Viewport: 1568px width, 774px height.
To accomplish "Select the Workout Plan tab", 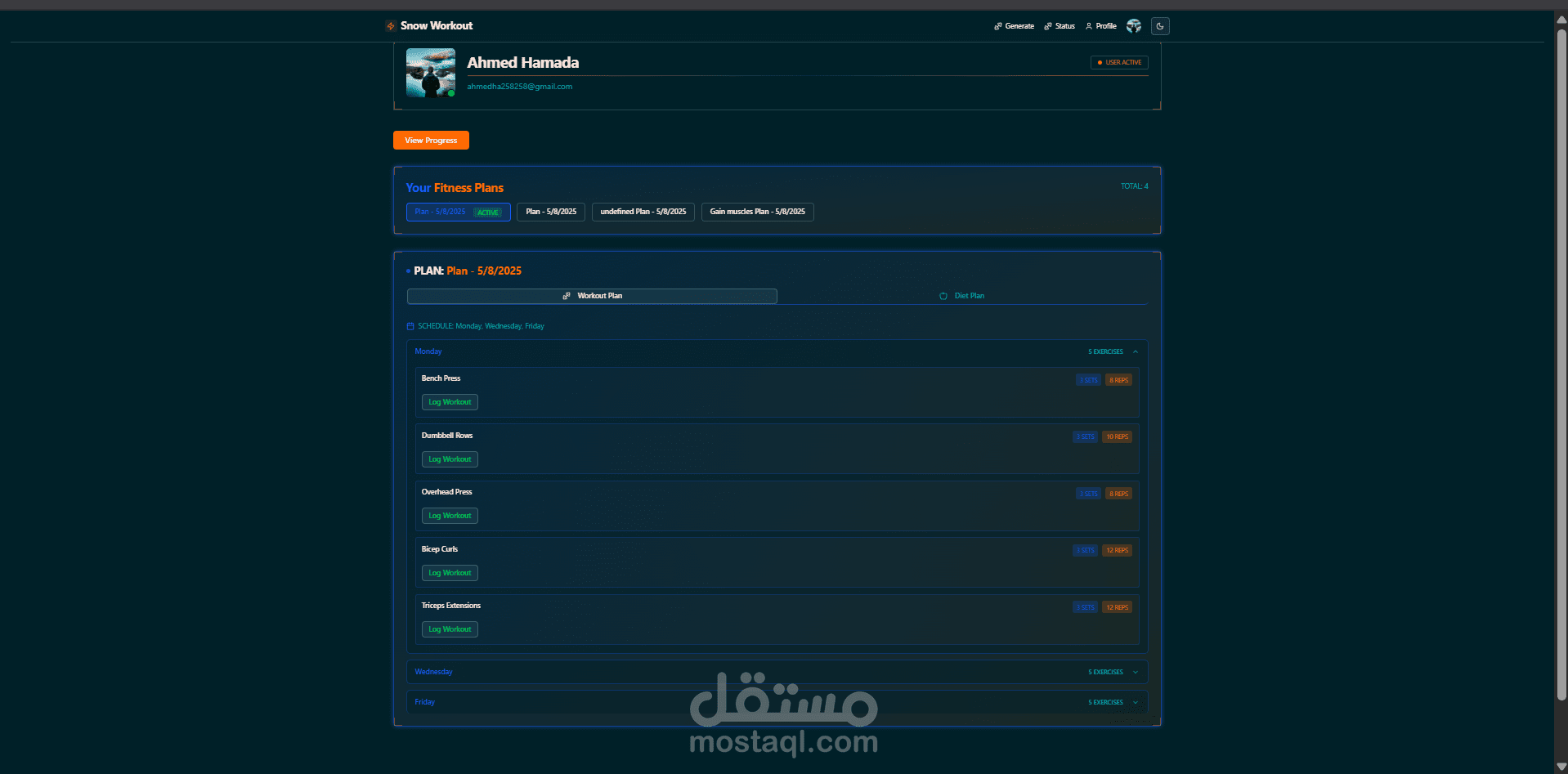I will point(591,296).
